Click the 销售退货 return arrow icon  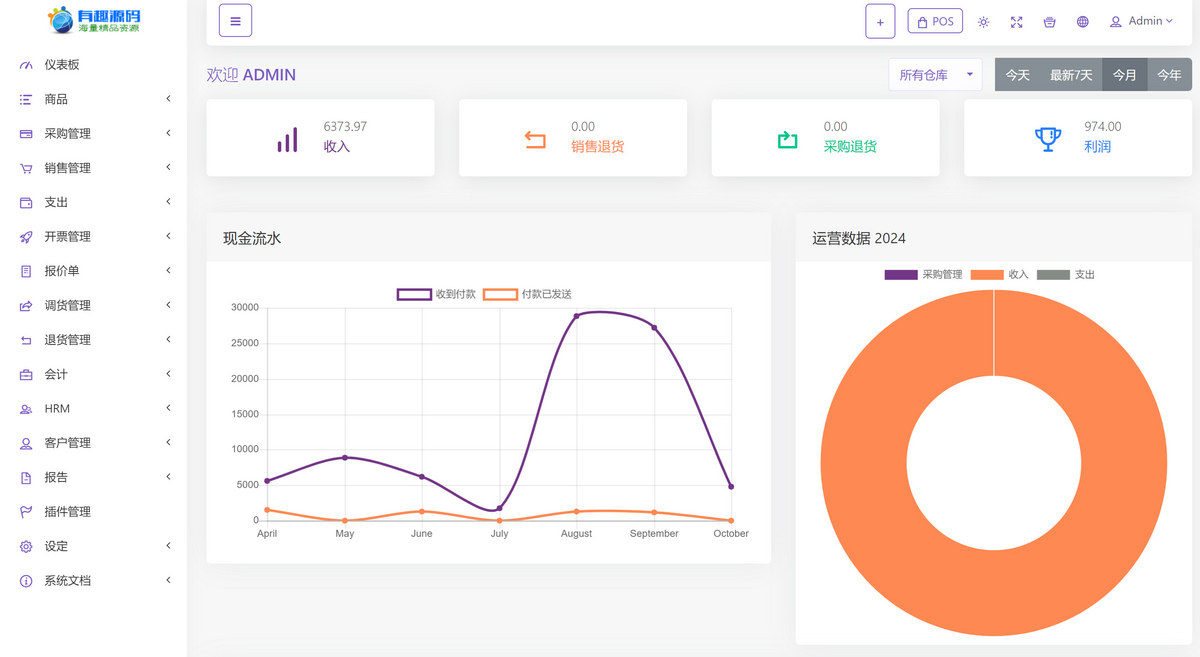pos(535,139)
